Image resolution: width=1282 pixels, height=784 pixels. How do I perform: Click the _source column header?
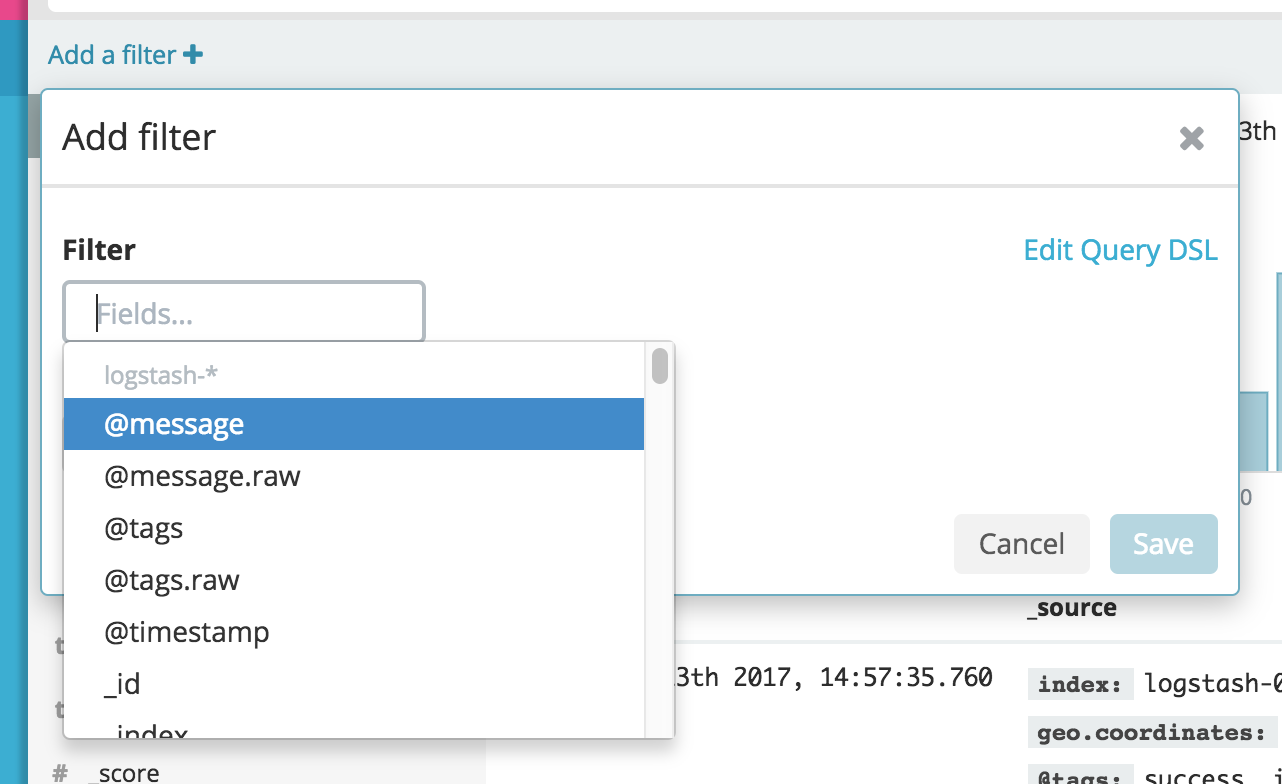pos(1073,608)
